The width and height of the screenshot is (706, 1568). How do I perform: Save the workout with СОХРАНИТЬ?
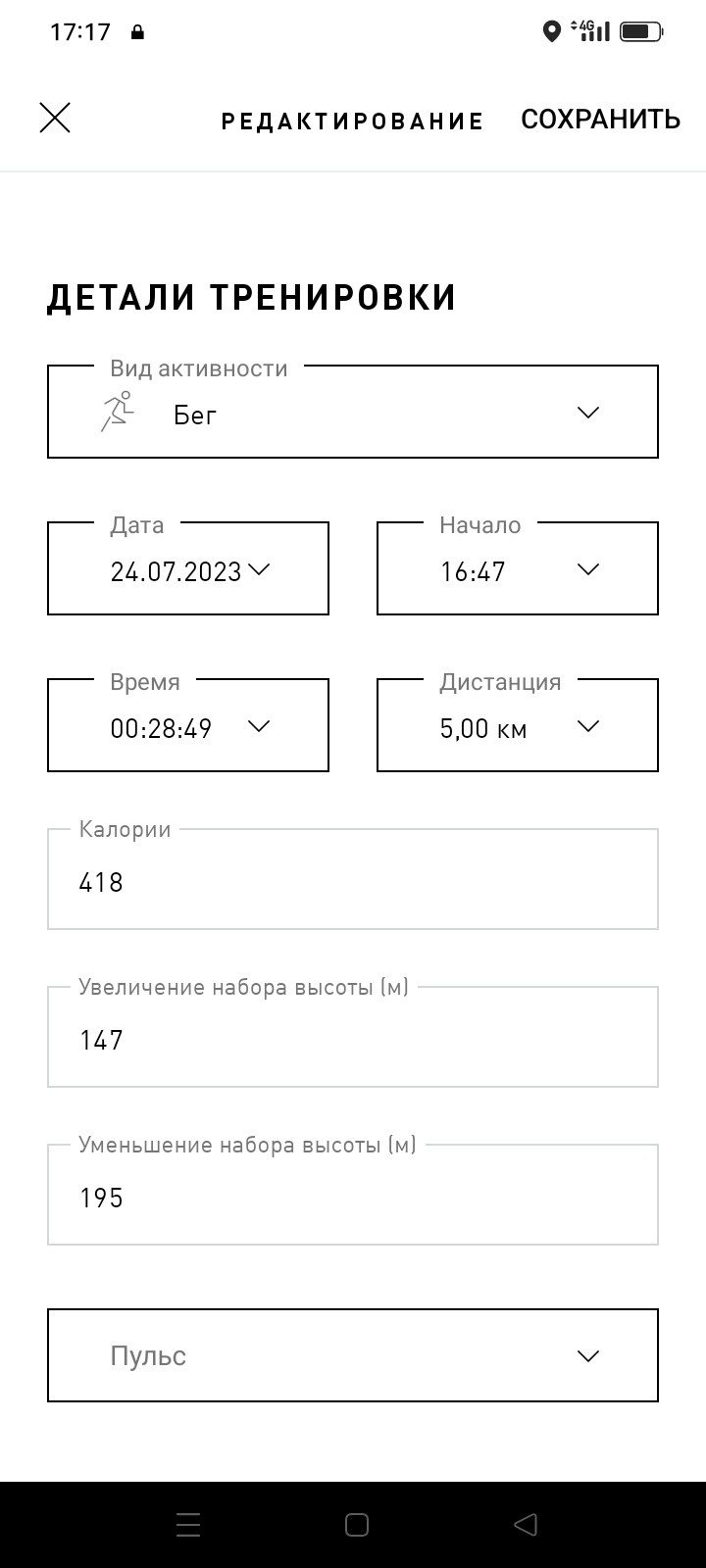pyautogui.click(x=600, y=120)
